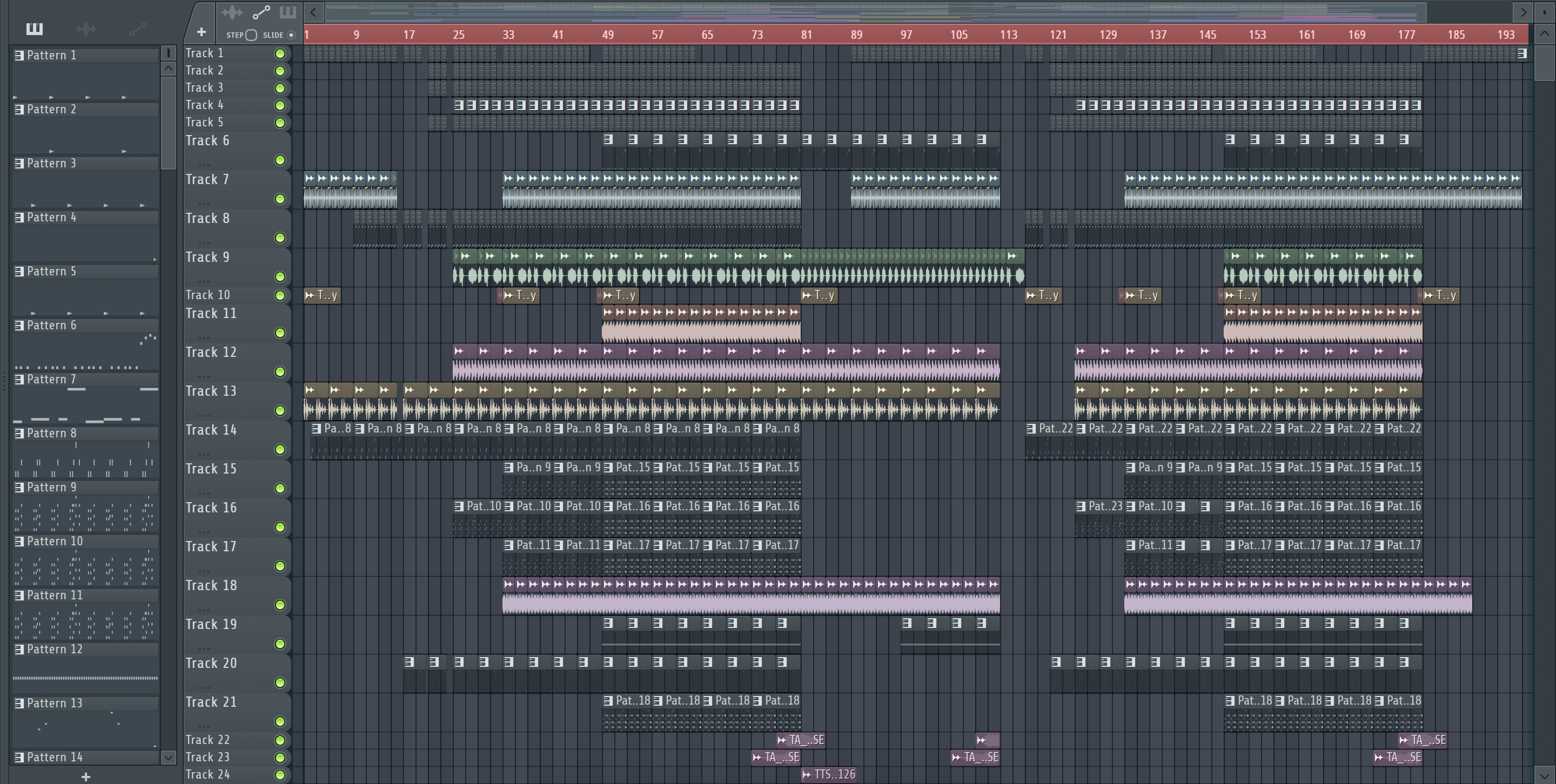
Task: Show audio clips in the picker panel
Action: tap(86, 29)
